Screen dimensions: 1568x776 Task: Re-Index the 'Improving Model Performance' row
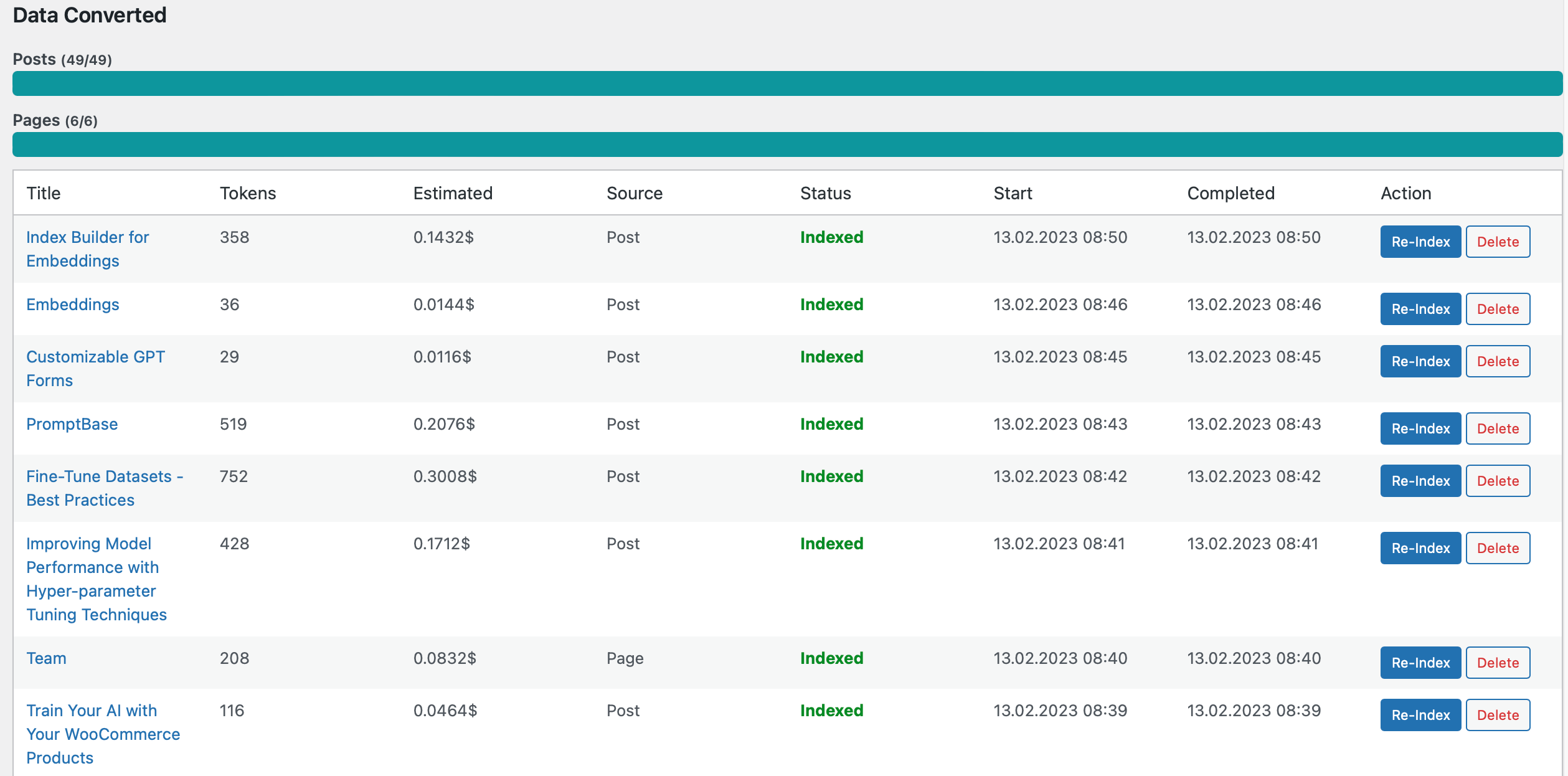click(x=1420, y=548)
